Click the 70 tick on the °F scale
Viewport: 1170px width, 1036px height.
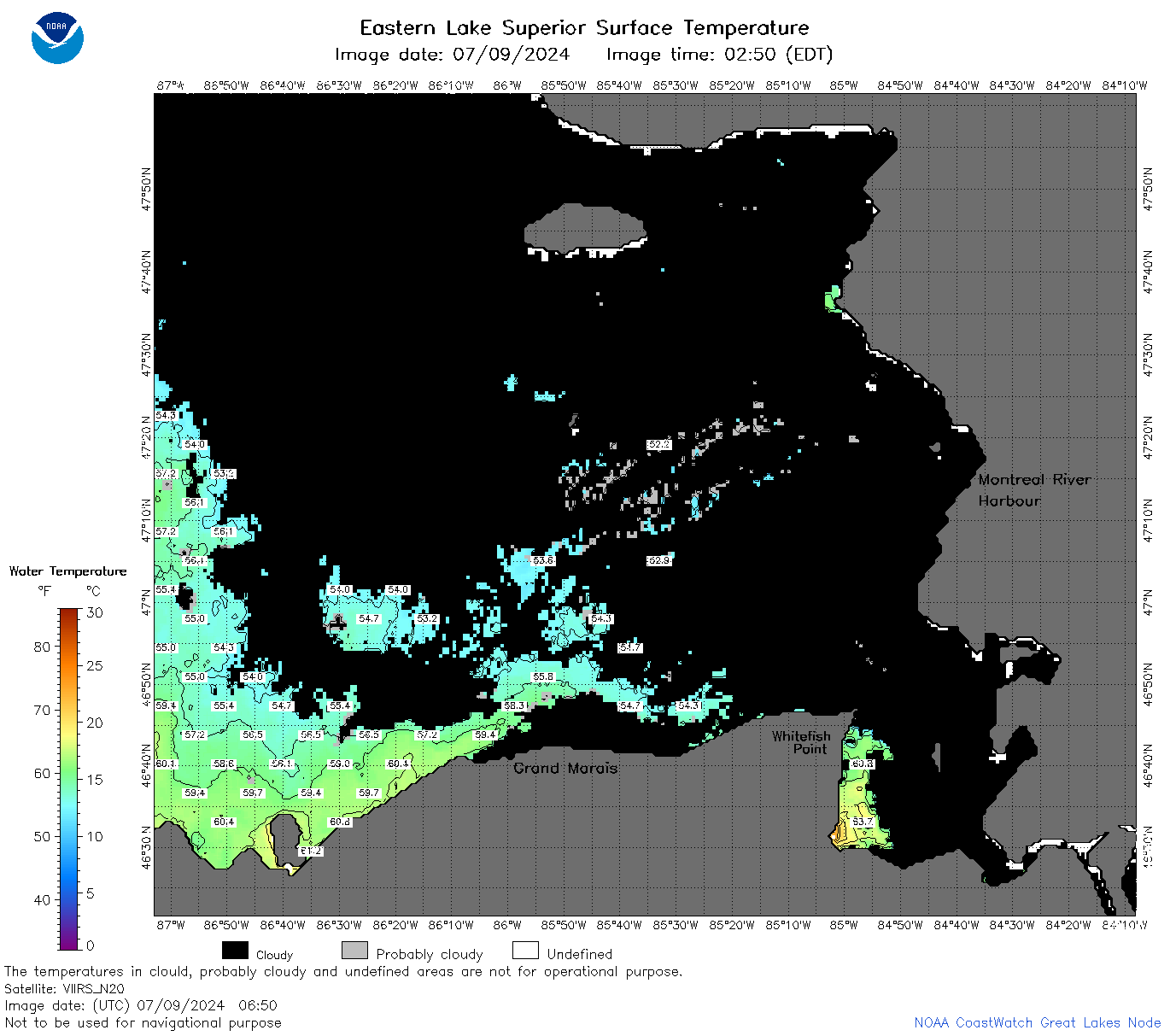(x=42, y=710)
